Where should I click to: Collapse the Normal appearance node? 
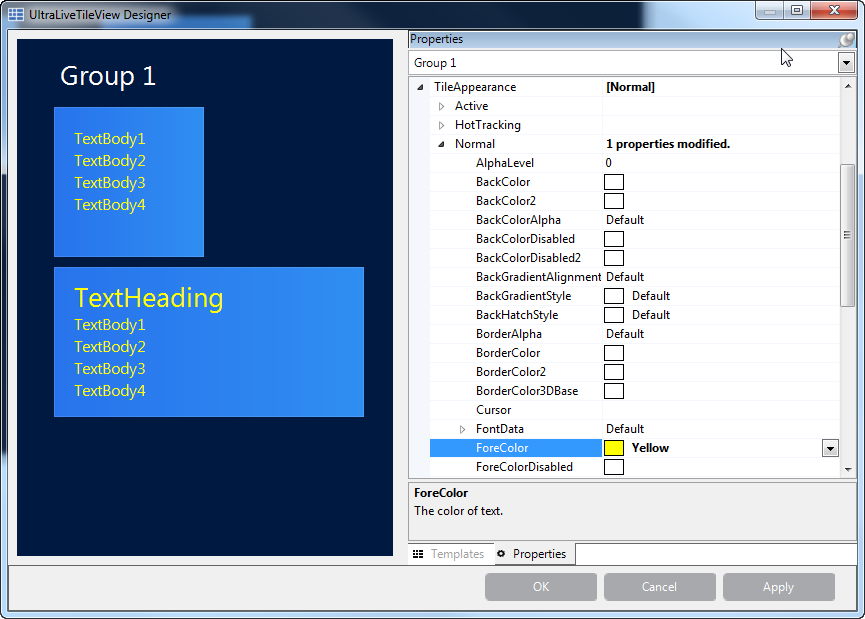click(x=441, y=144)
